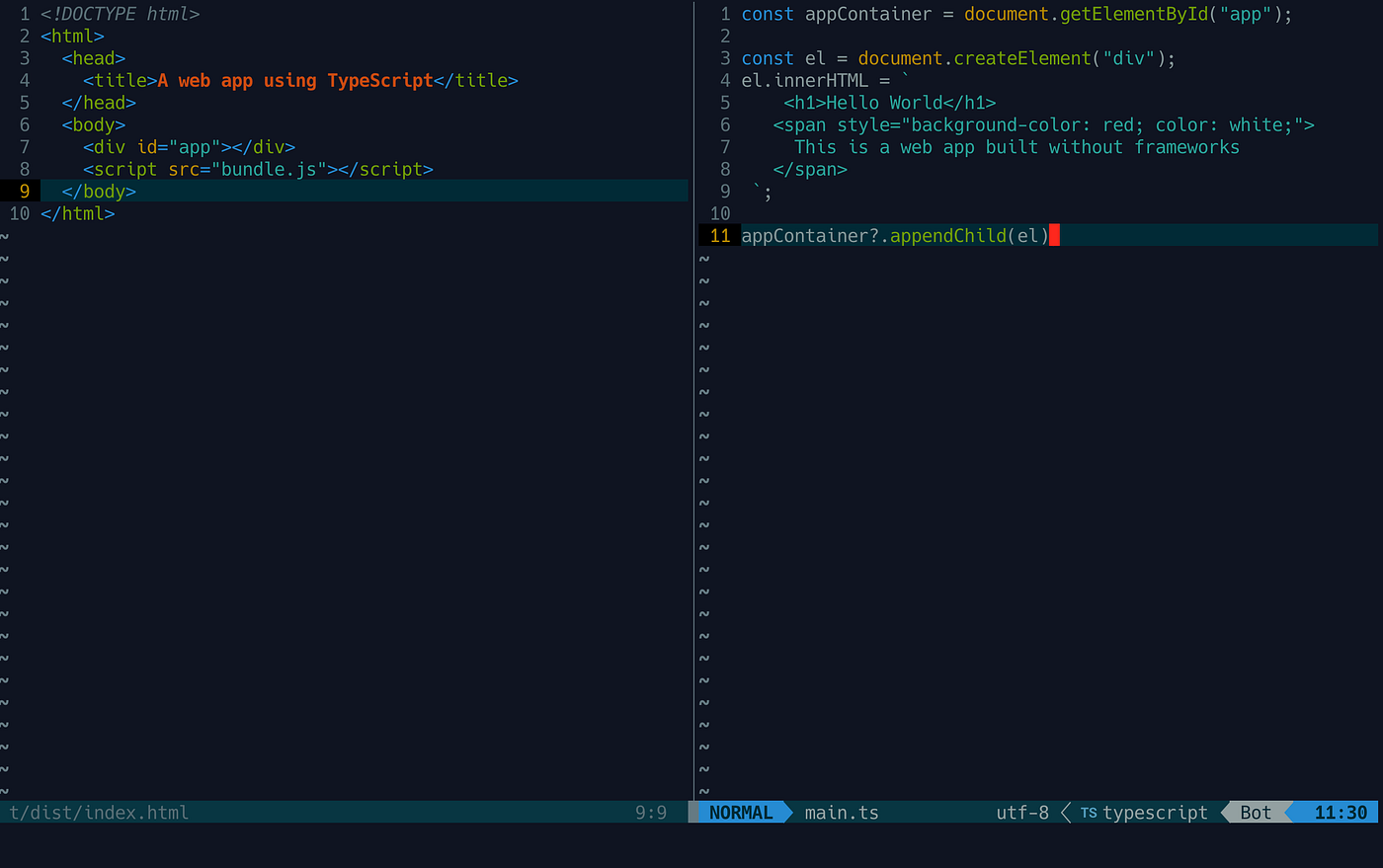
Task: Select the main.ts filename in the statusline
Action: (x=841, y=813)
